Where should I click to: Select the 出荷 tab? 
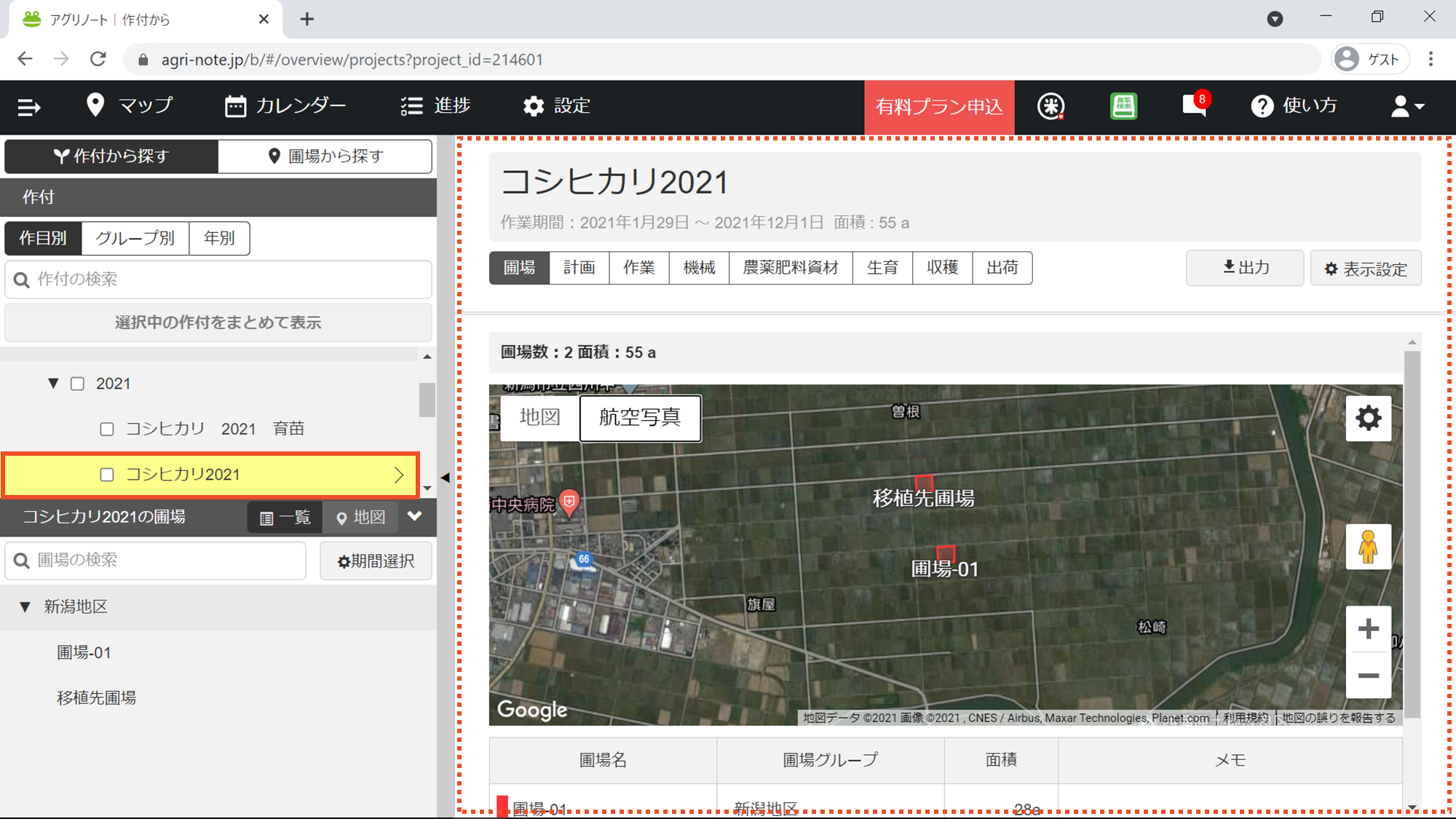[x=1002, y=268]
